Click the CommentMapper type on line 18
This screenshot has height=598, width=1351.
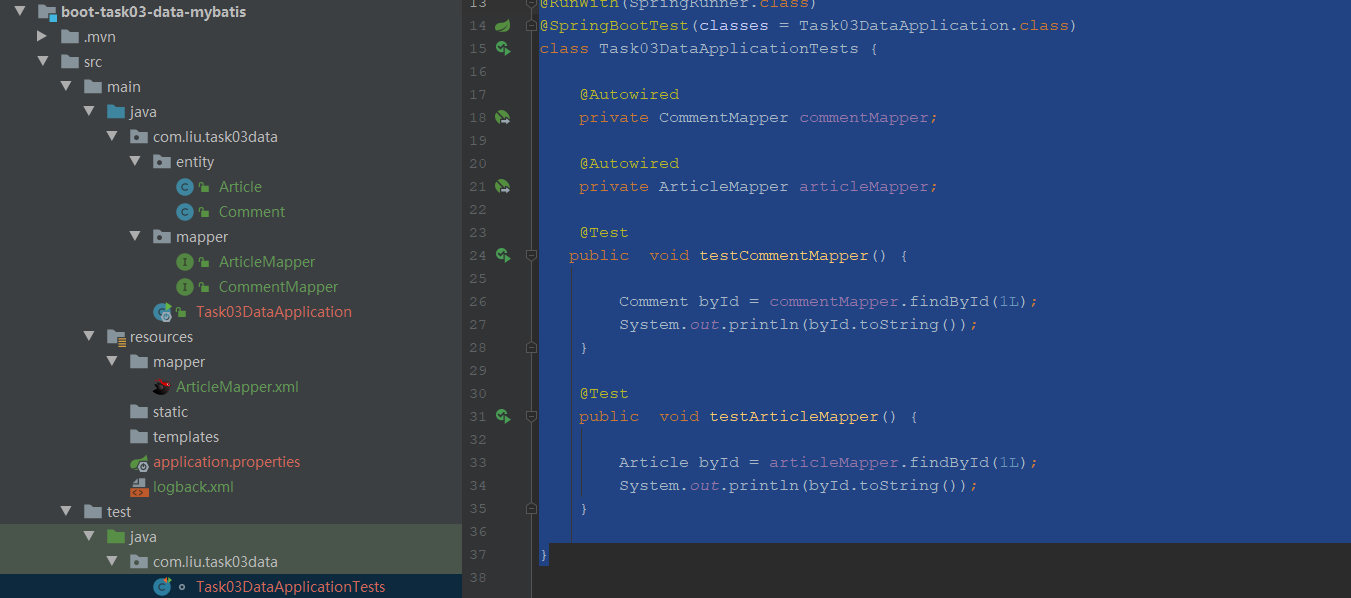click(x=723, y=118)
